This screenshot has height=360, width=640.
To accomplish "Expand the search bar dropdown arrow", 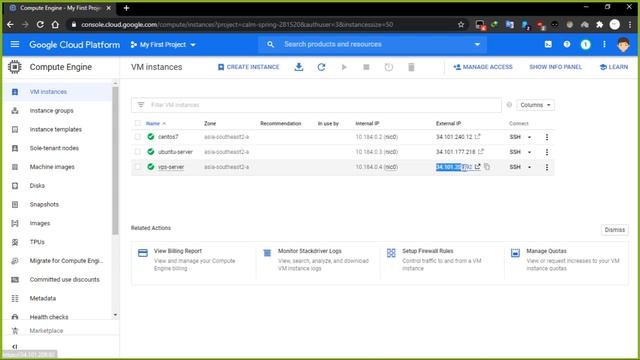I will pyautogui.click(x=477, y=44).
